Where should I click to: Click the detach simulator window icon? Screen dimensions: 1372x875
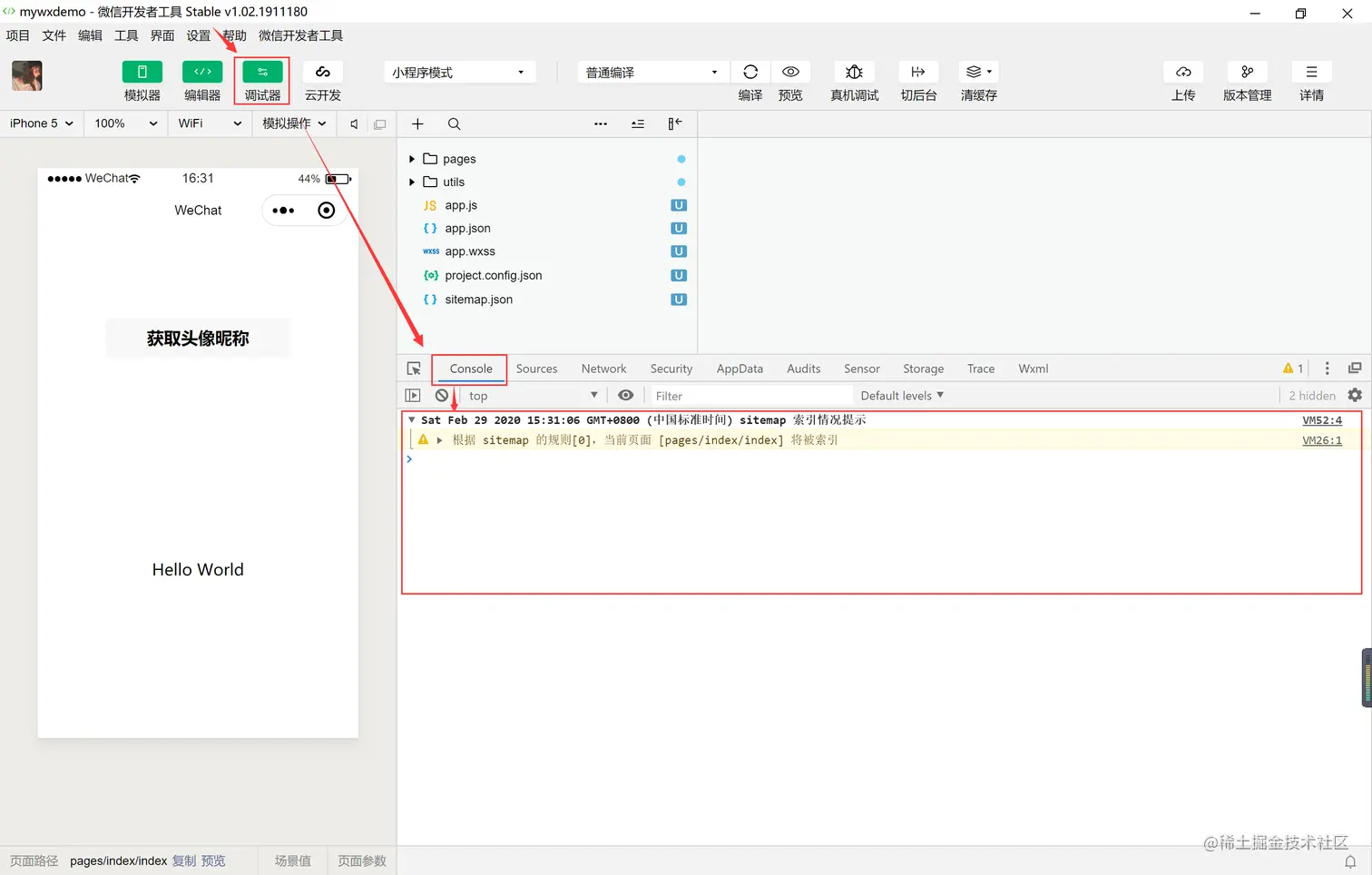pyautogui.click(x=380, y=124)
